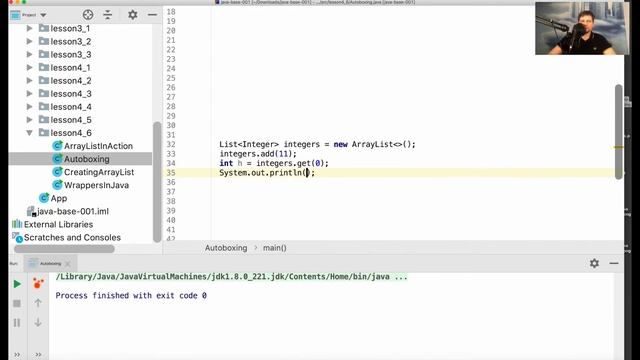
Task: Expand the lesson4_1 folder
Action: 29,68
